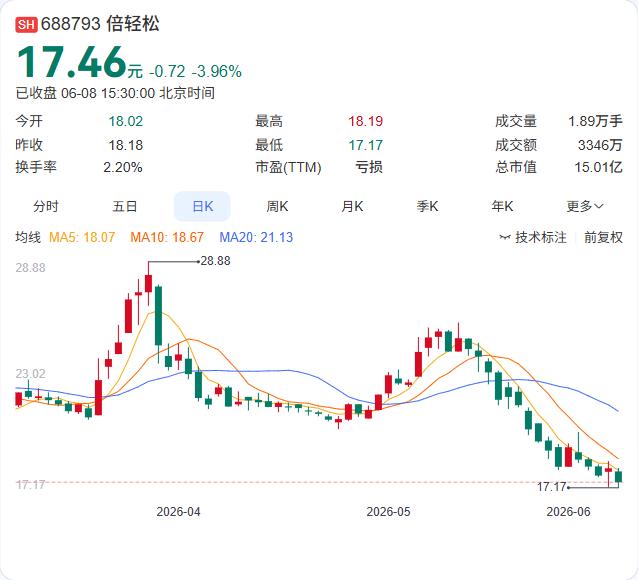Click the current price 17.46
The image size is (638, 580).
click(72, 62)
